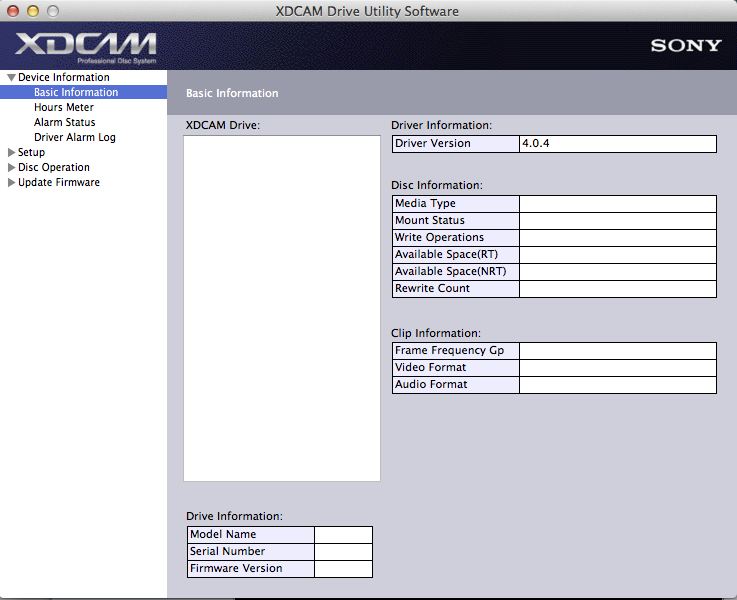
Task: Click the SONY logo
Action: (686, 46)
